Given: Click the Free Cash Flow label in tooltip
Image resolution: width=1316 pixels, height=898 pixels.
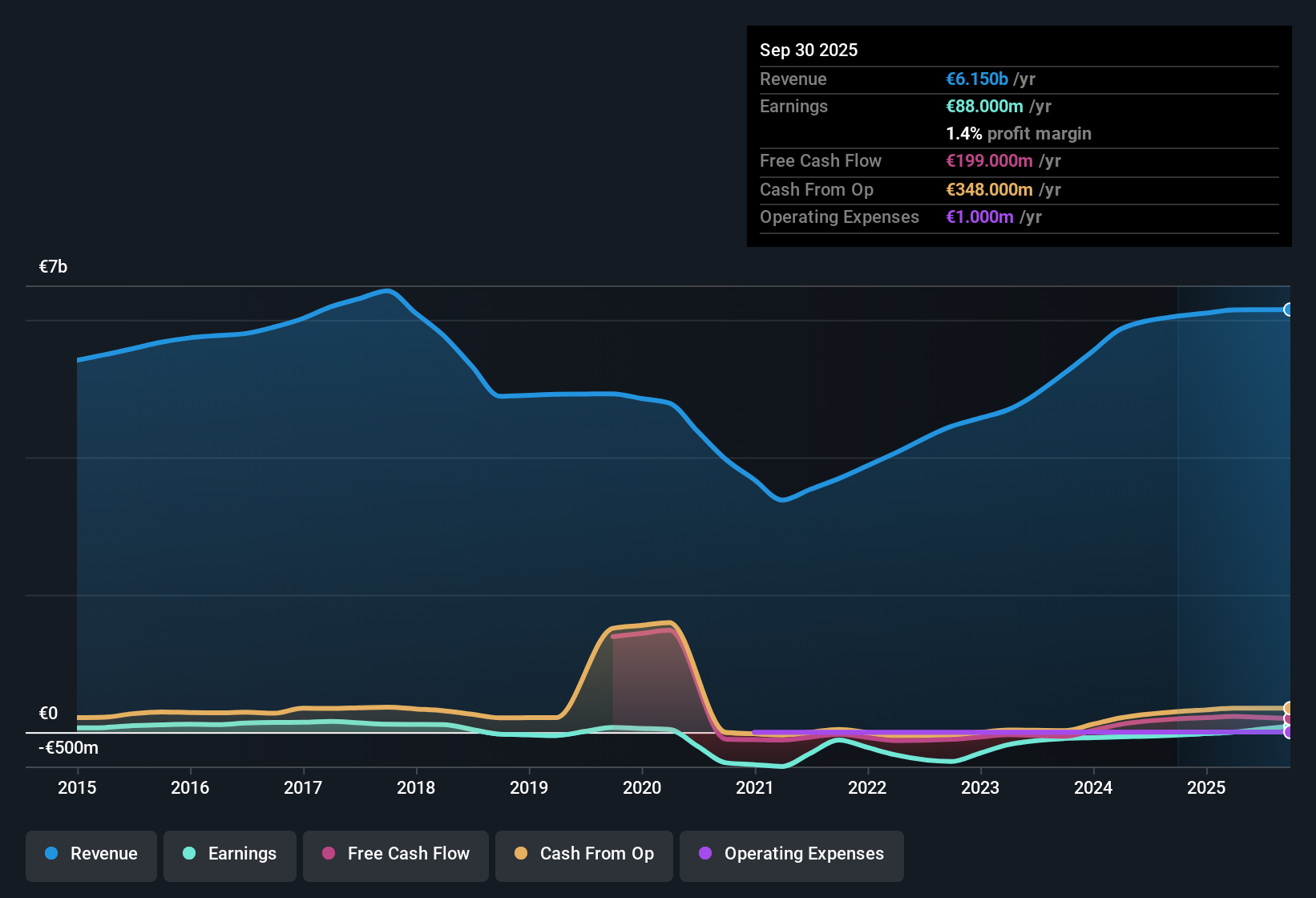Looking at the screenshot, I should coord(821,161).
